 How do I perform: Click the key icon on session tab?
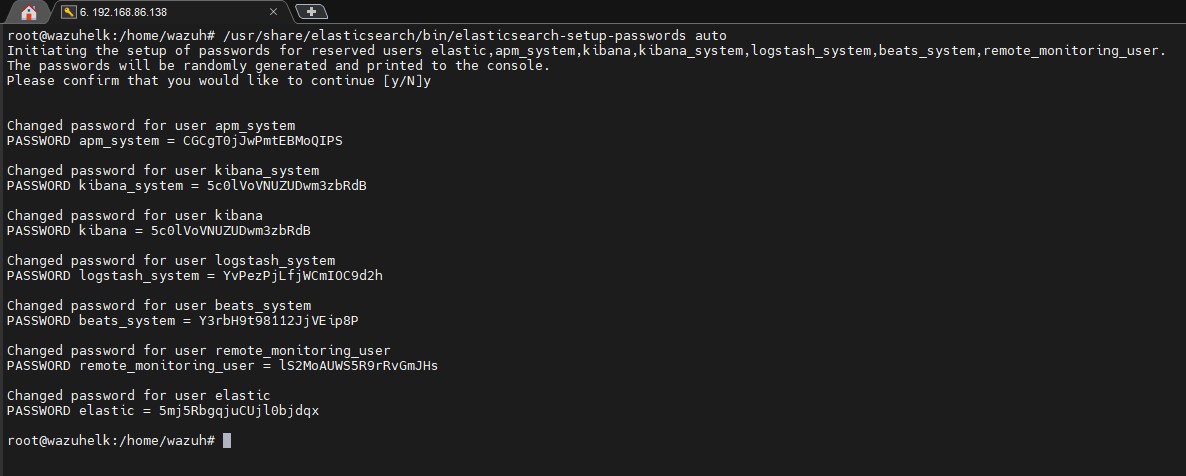pyautogui.click(x=68, y=12)
